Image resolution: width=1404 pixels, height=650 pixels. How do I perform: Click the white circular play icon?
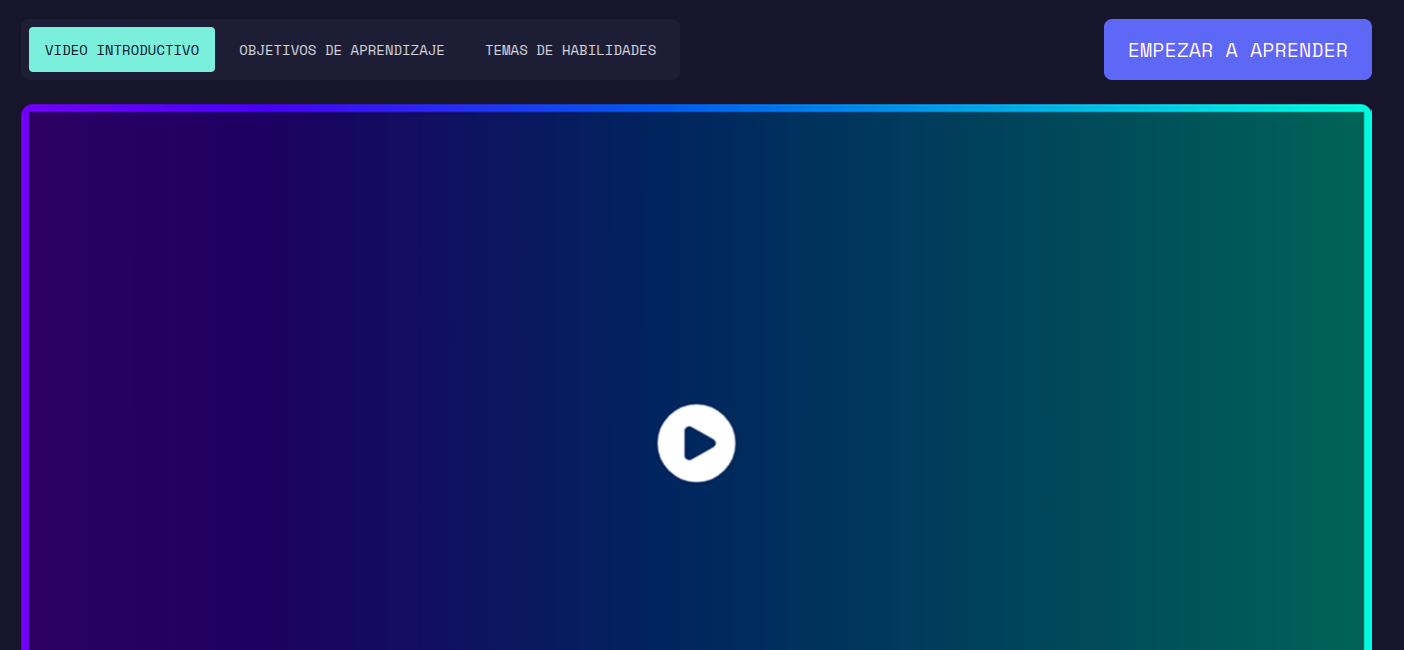pyautogui.click(x=696, y=443)
